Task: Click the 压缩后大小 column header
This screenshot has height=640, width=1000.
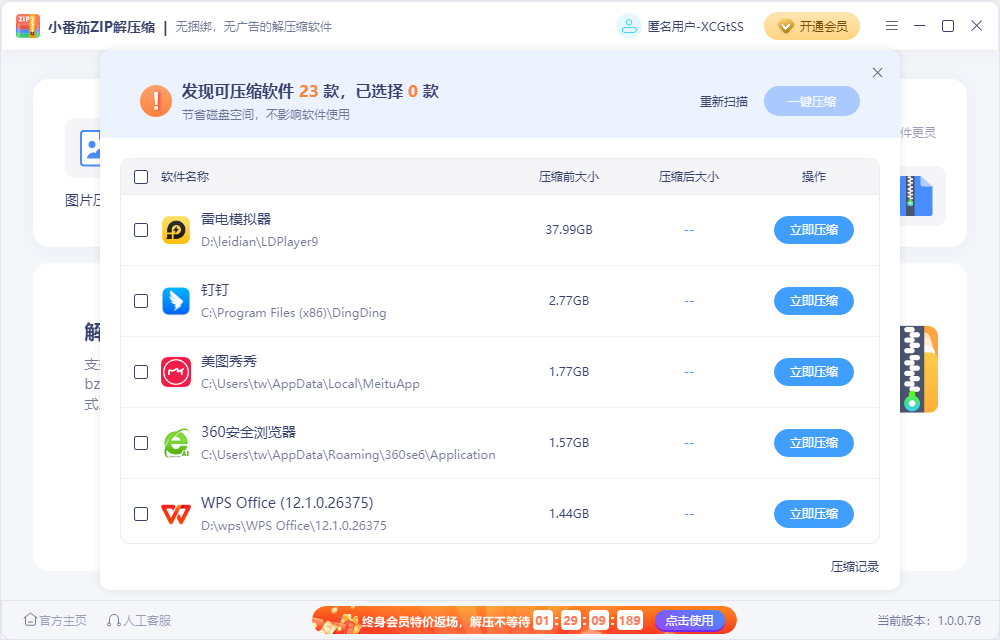Action: (689, 177)
